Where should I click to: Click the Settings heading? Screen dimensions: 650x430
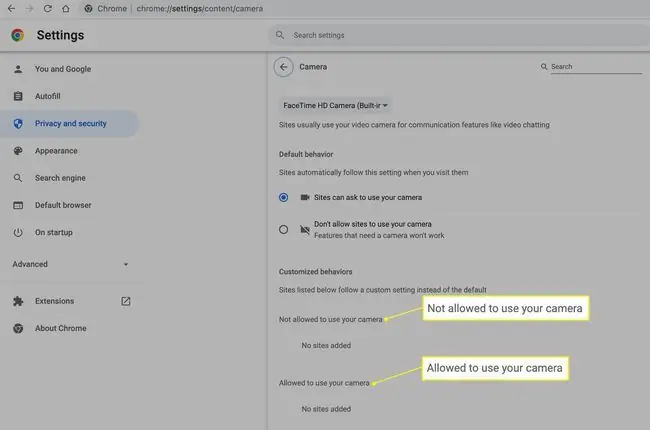[60, 35]
